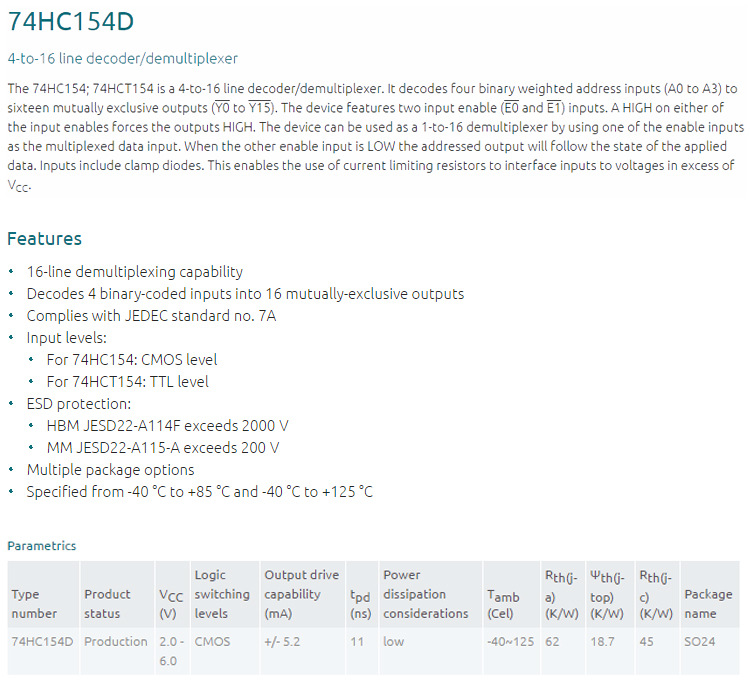Click the 'Rth(j-c) (K/W)' column header
The image size is (750, 700).
[656, 595]
